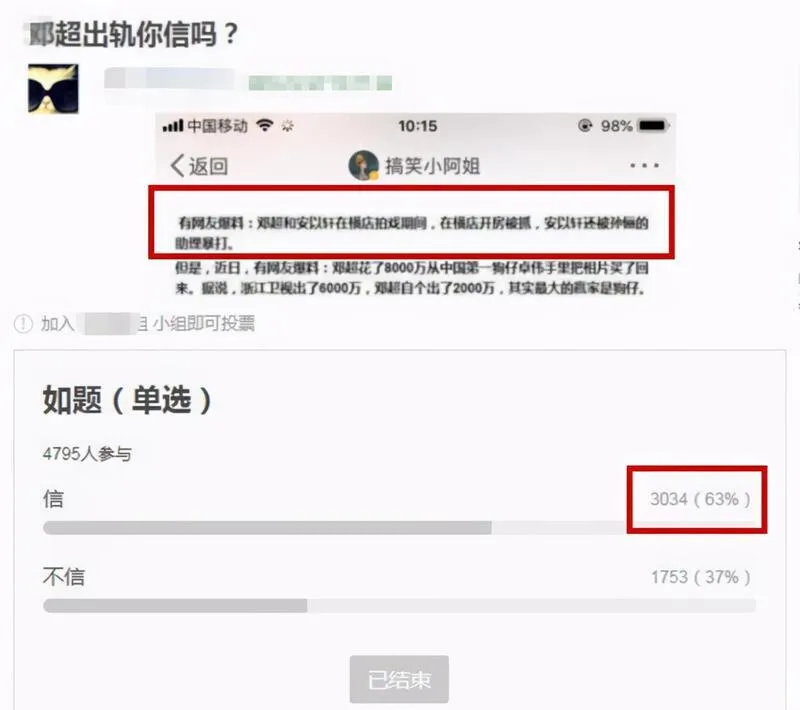Click the post title 郑超出轨你信吗
The width and height of the screenshot is (800, 710).
pyautogui.click(x=133, y=34)
